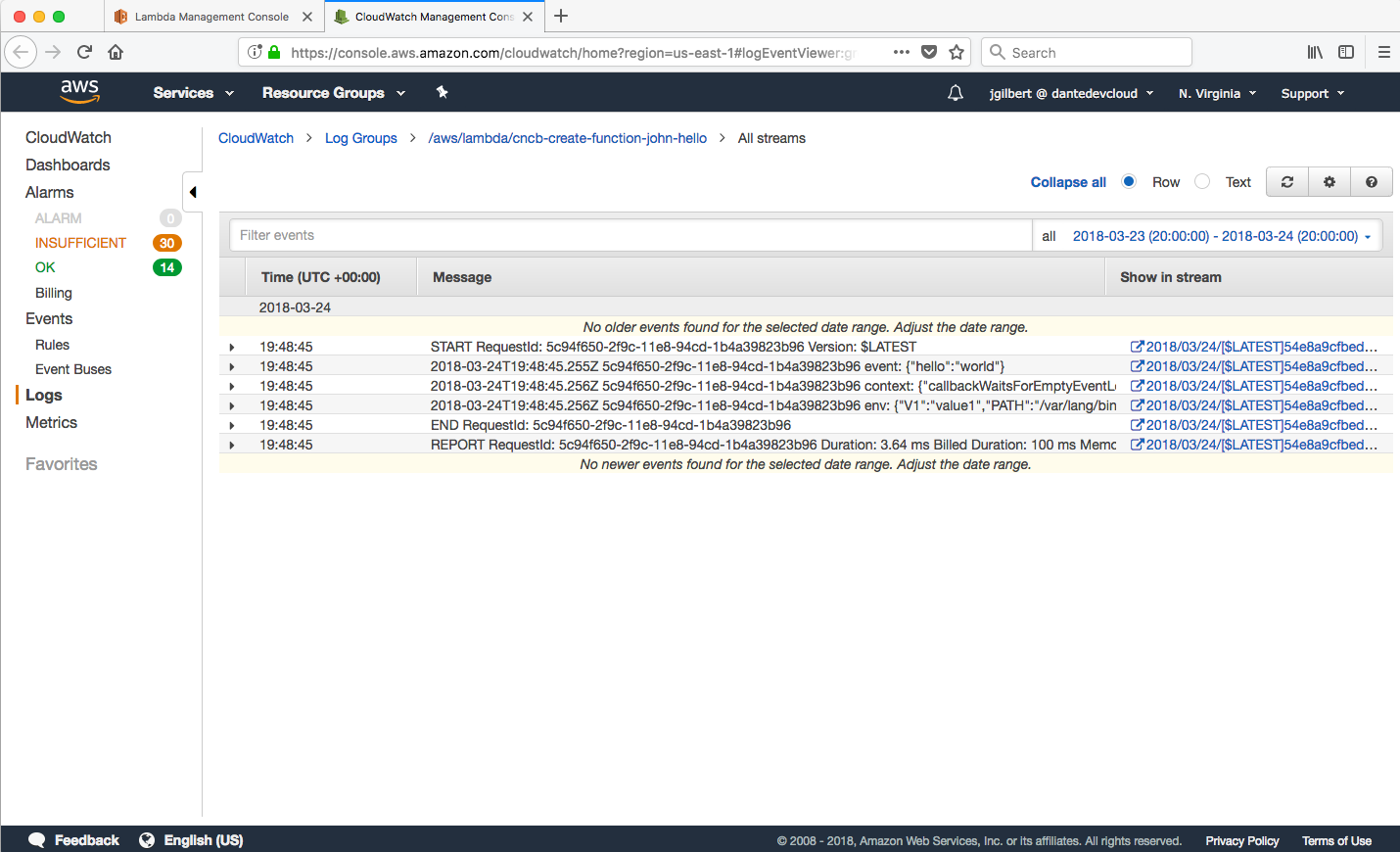The height and width of the screenshot is (852, 1400).
Task: Expand the START RequestId log row
Action: [x=232, y=347]
